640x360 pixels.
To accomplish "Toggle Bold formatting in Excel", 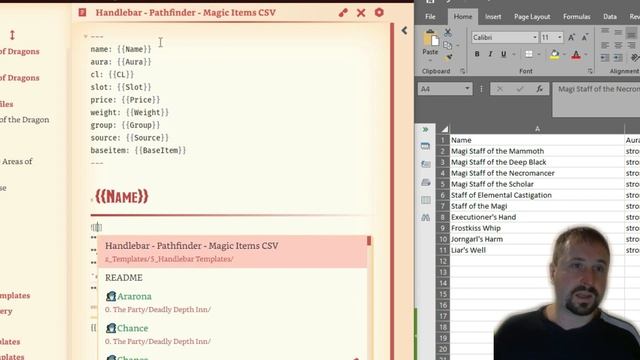I will click(x=477, y=54).
